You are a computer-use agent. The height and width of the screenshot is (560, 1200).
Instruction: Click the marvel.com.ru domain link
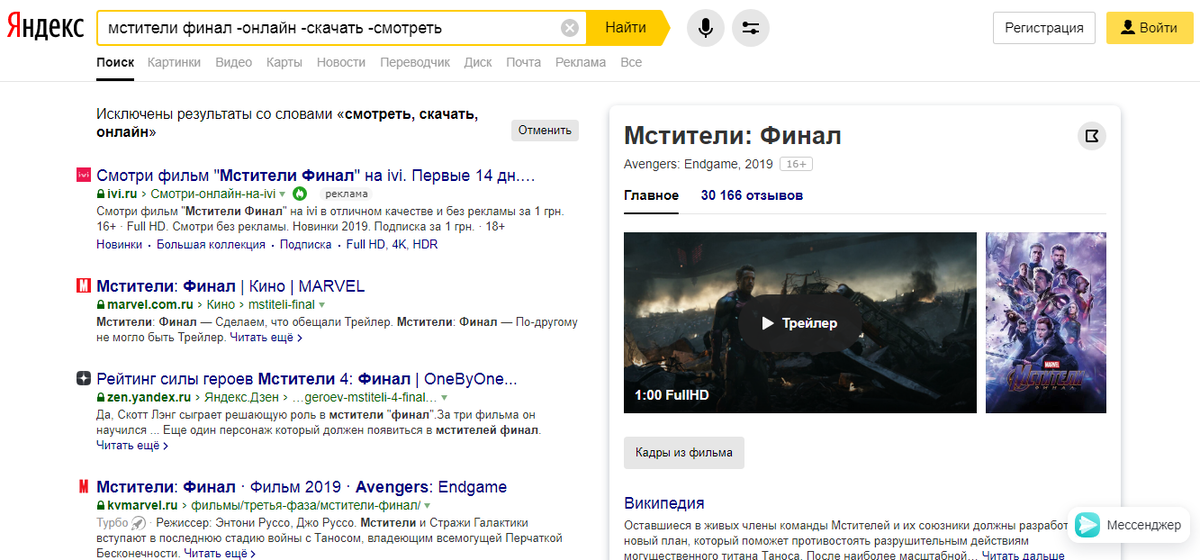point(149,304)
